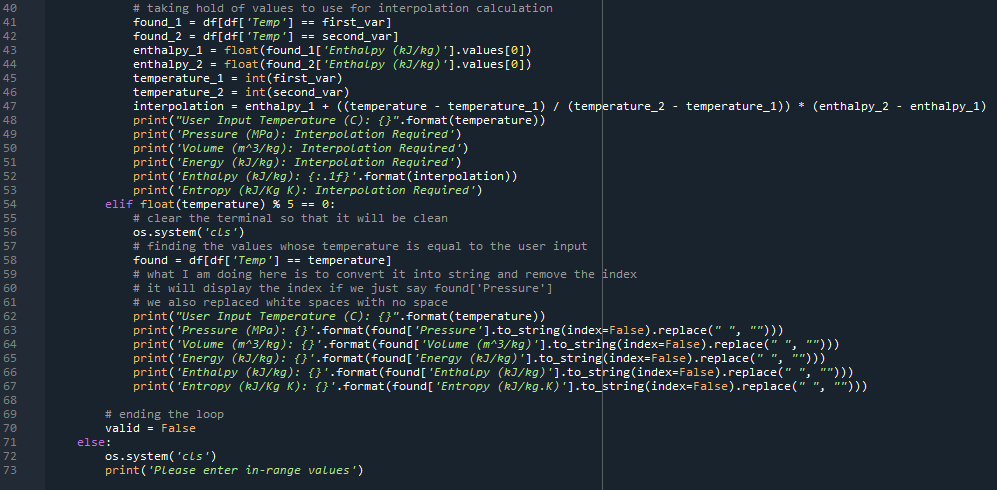Click 'temperature_2 = int(second_var)' line
The width and height of the screenshot is (997, 490).
click(241, 92)
